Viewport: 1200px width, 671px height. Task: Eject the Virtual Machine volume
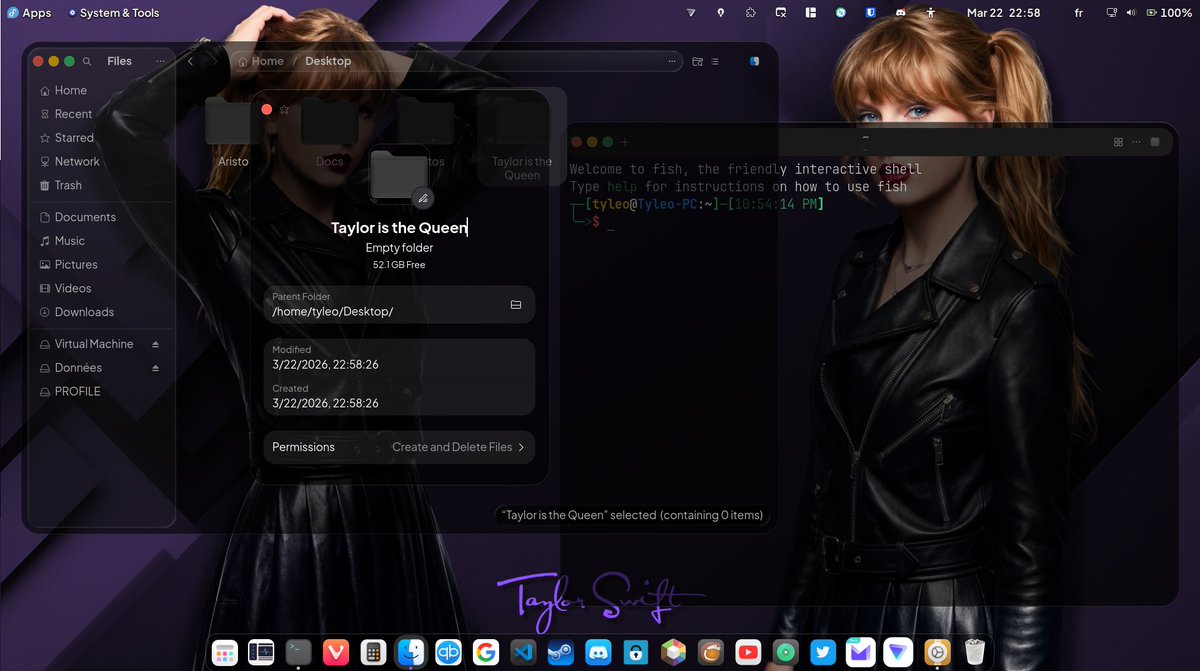(155, 344)
